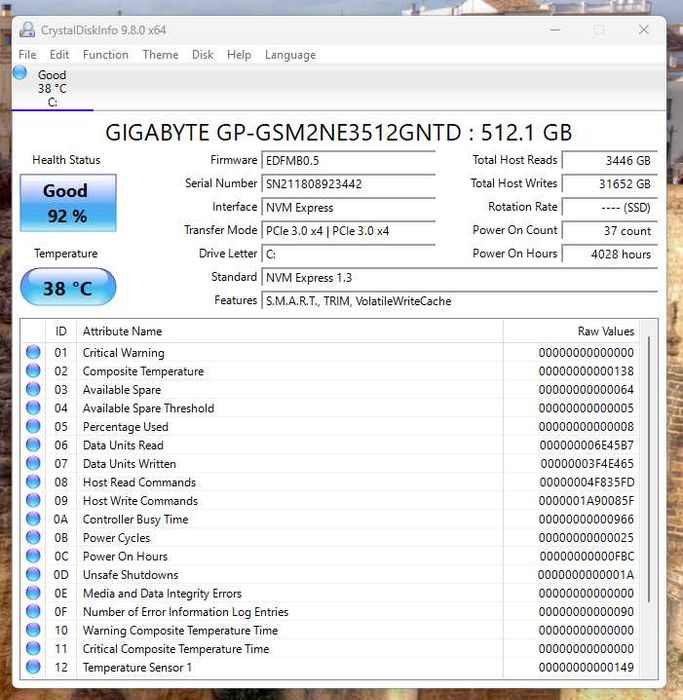The width and height of the screenshot is (683, 700).
Task: Click the Firmware field EDFMB0.5
Action: (348, 161)
